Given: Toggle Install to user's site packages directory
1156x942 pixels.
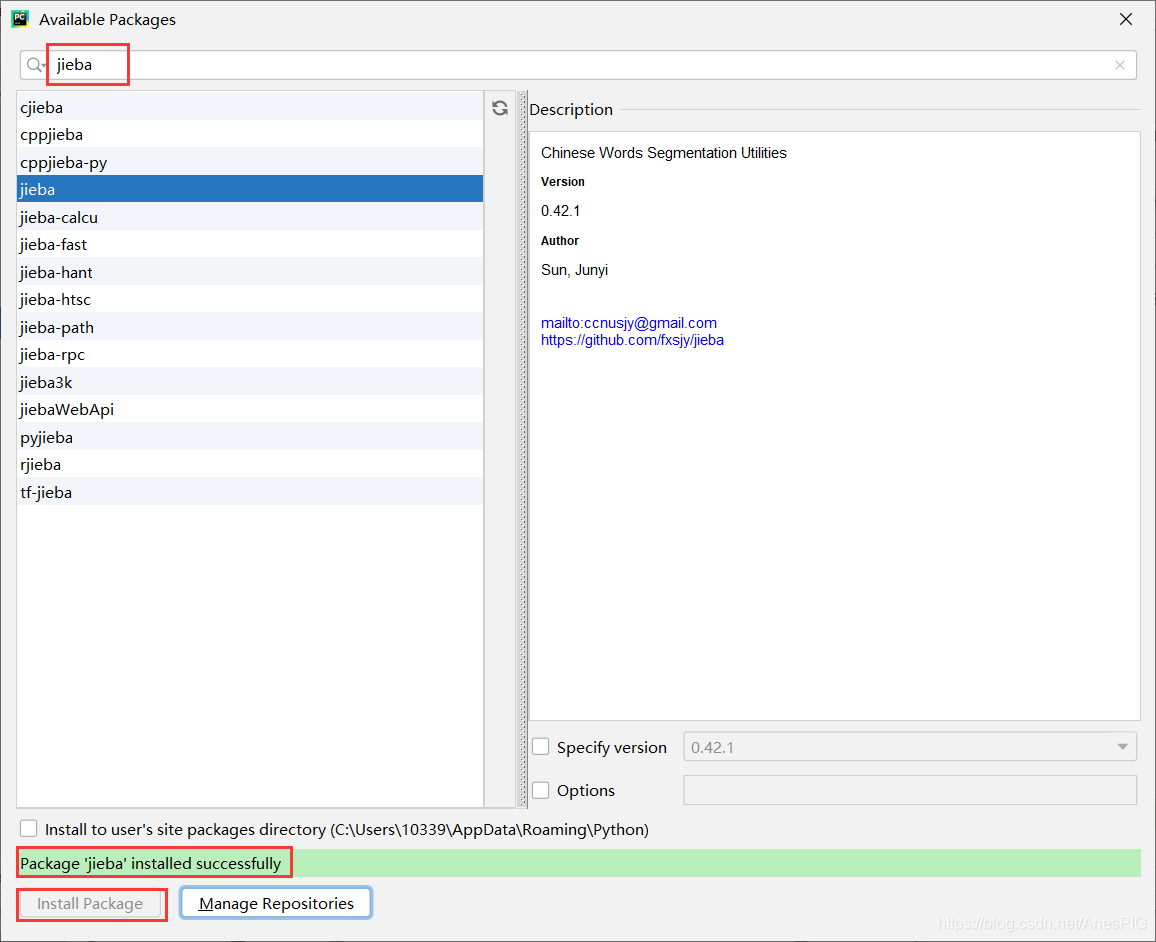Looking at the screenshot, I should (x=29, y=828).
